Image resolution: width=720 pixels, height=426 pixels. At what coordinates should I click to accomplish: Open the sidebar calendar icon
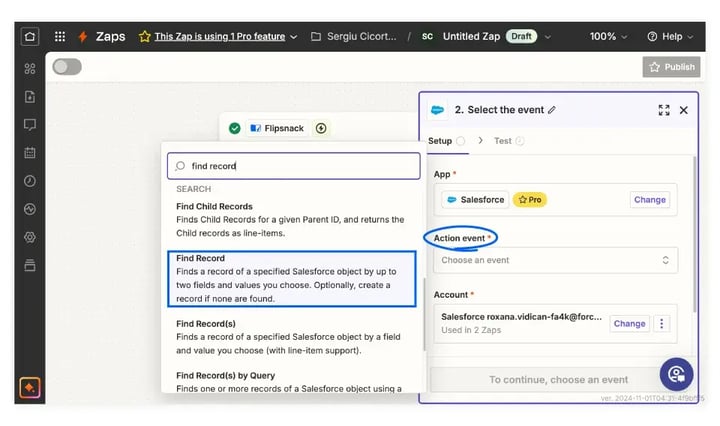click(30, 153)
